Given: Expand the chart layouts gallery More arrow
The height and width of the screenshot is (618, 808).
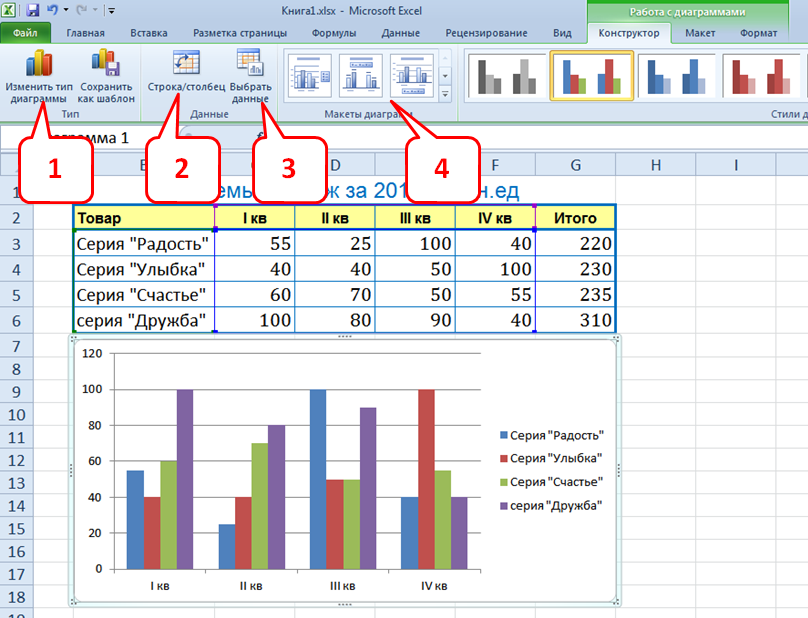Looking at the screenshot, I should point(445,94).
